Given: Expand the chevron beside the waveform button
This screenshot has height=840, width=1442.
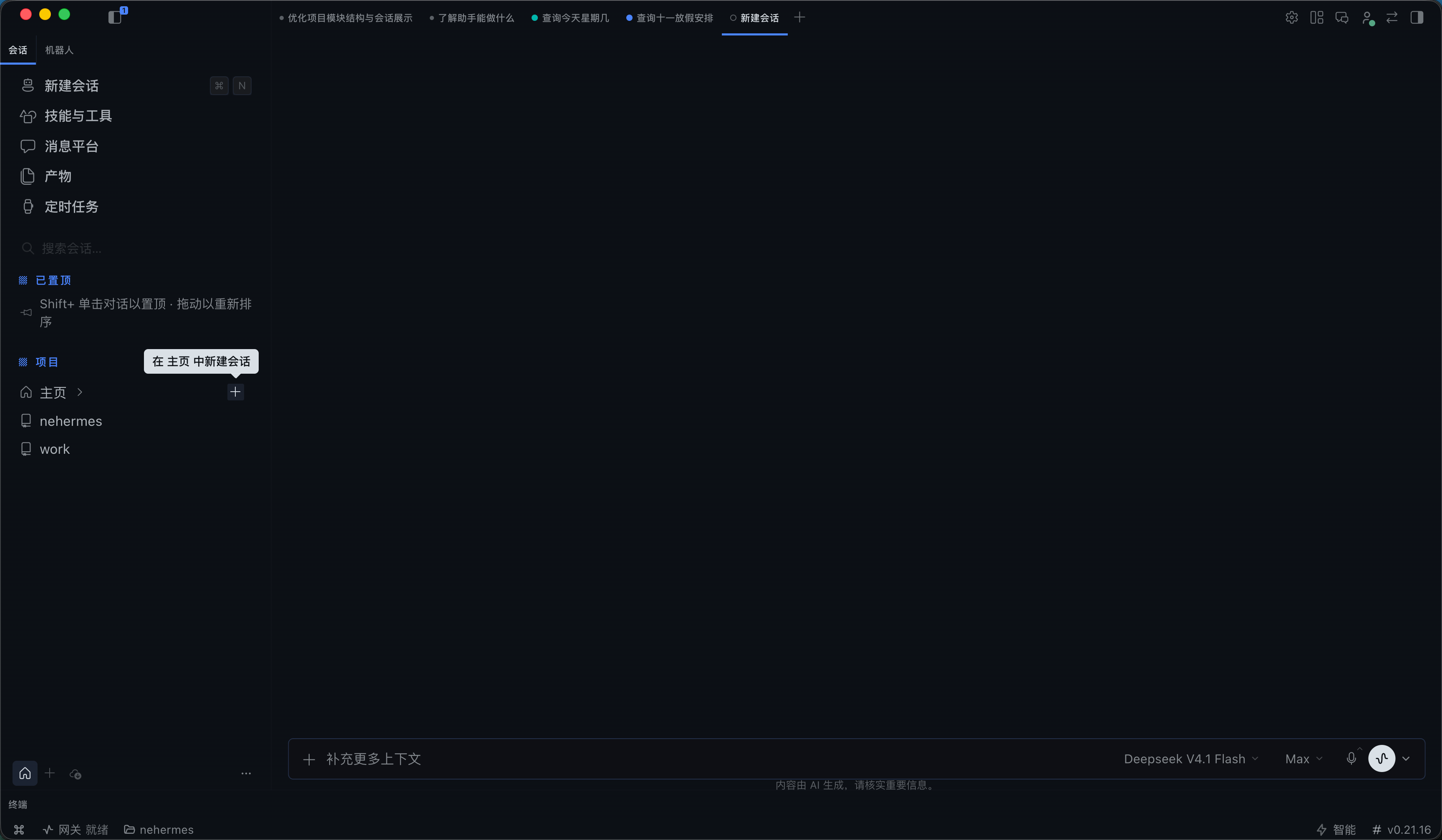Looking at the screenshot, I should coord(1406,759).
